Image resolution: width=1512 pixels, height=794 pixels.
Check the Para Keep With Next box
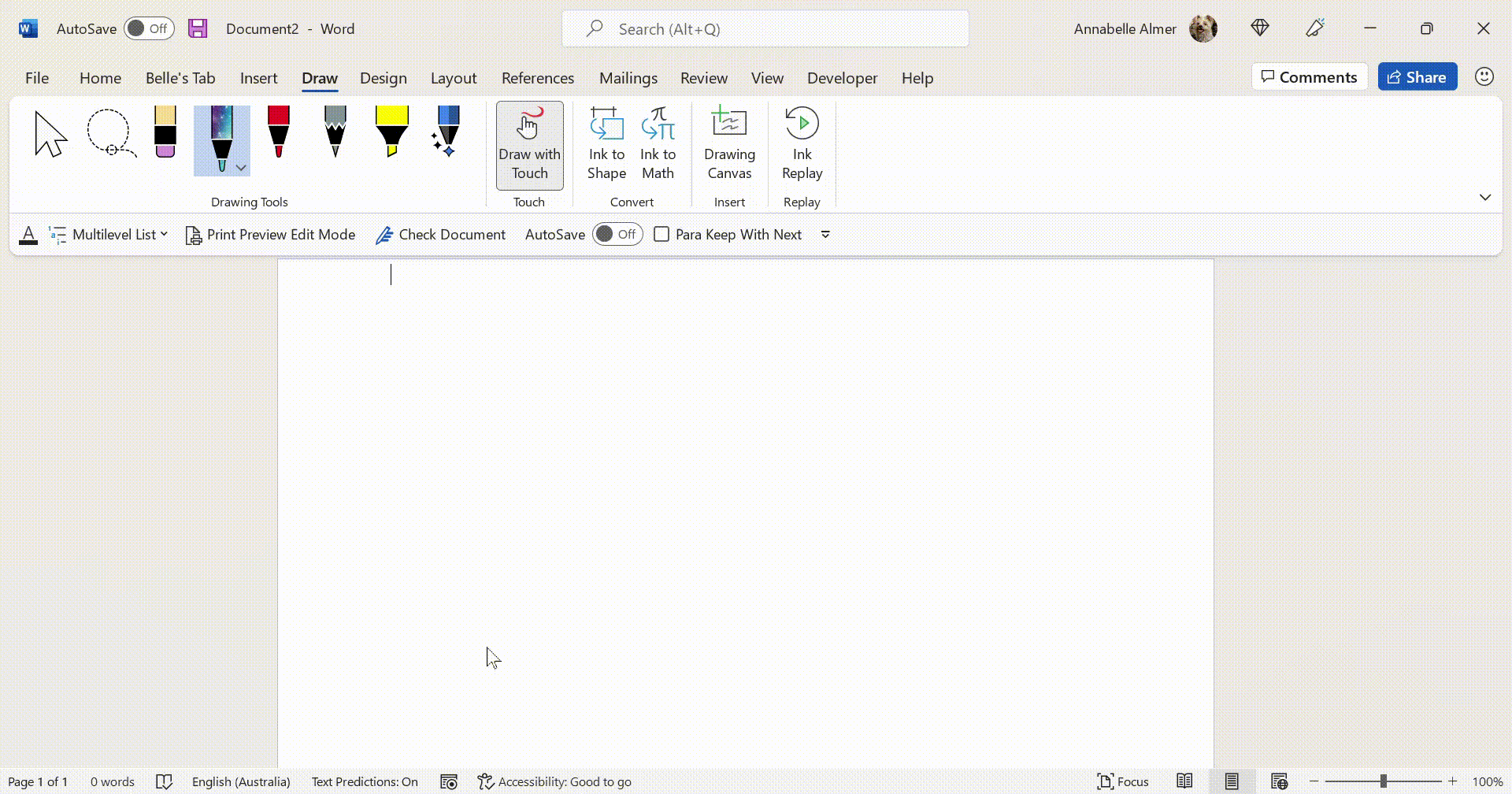pyautogui.click(x=661, y=234)
